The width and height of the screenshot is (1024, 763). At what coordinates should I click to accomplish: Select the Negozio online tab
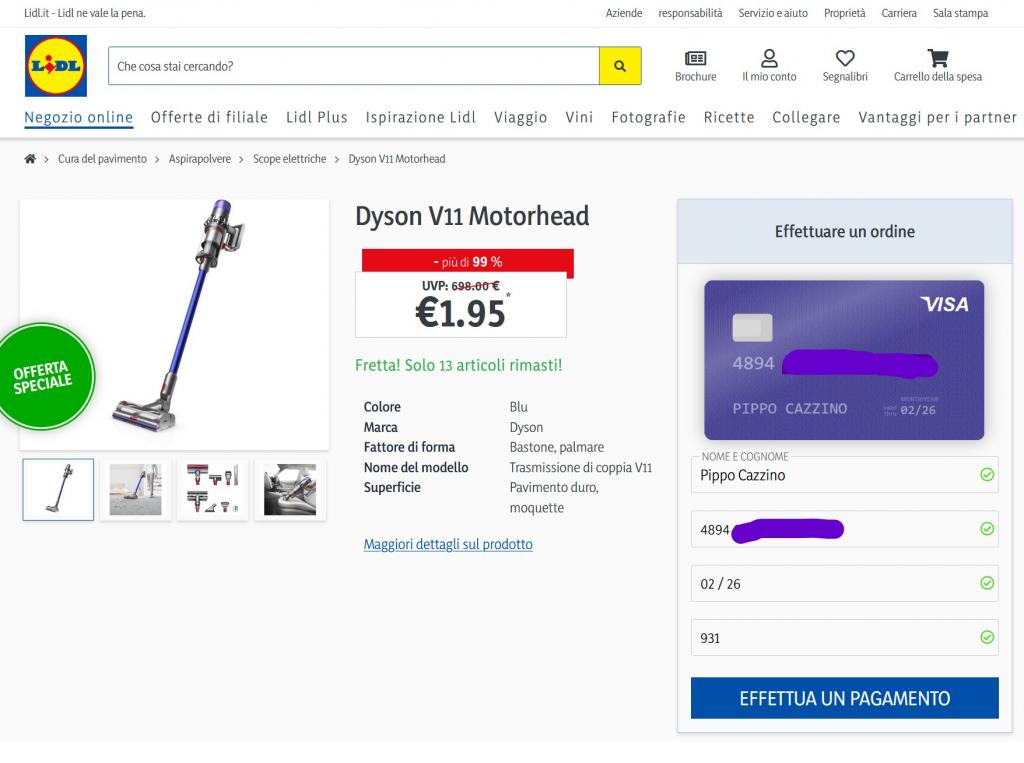79,118
